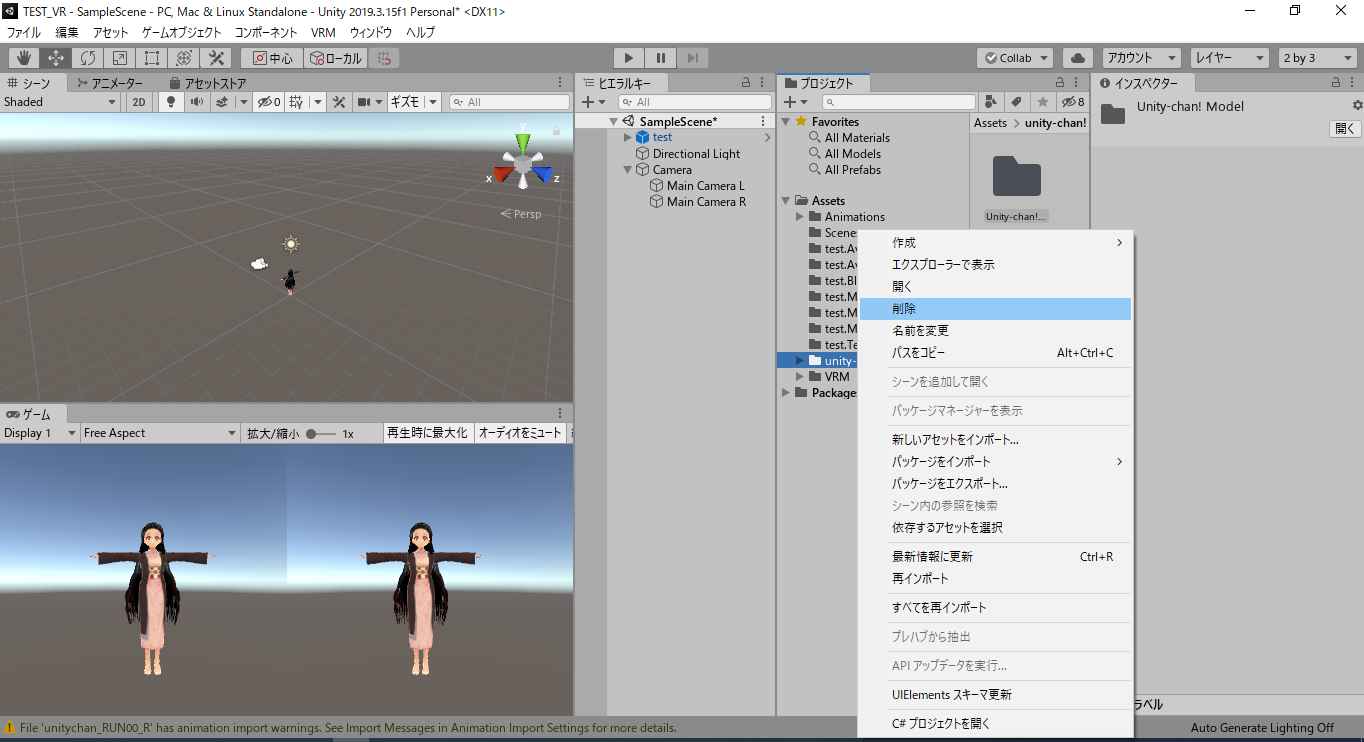The width and height of the screenshot is (1364, 742).
Task: Choose 削除 from context menu
Action: click(995, 309)
